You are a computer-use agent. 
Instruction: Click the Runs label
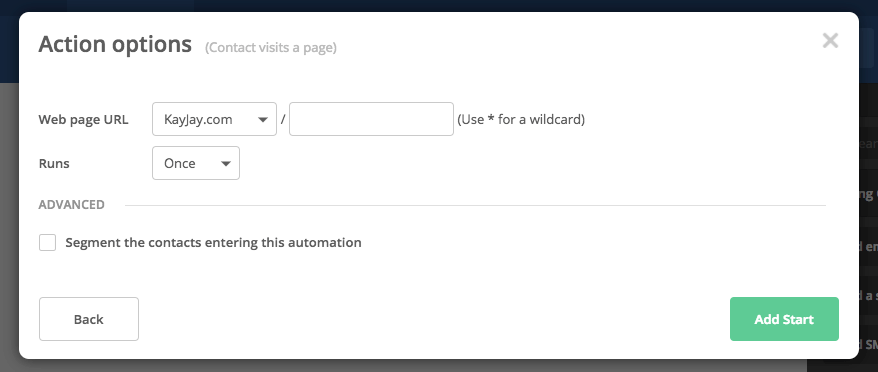(54, 164)
